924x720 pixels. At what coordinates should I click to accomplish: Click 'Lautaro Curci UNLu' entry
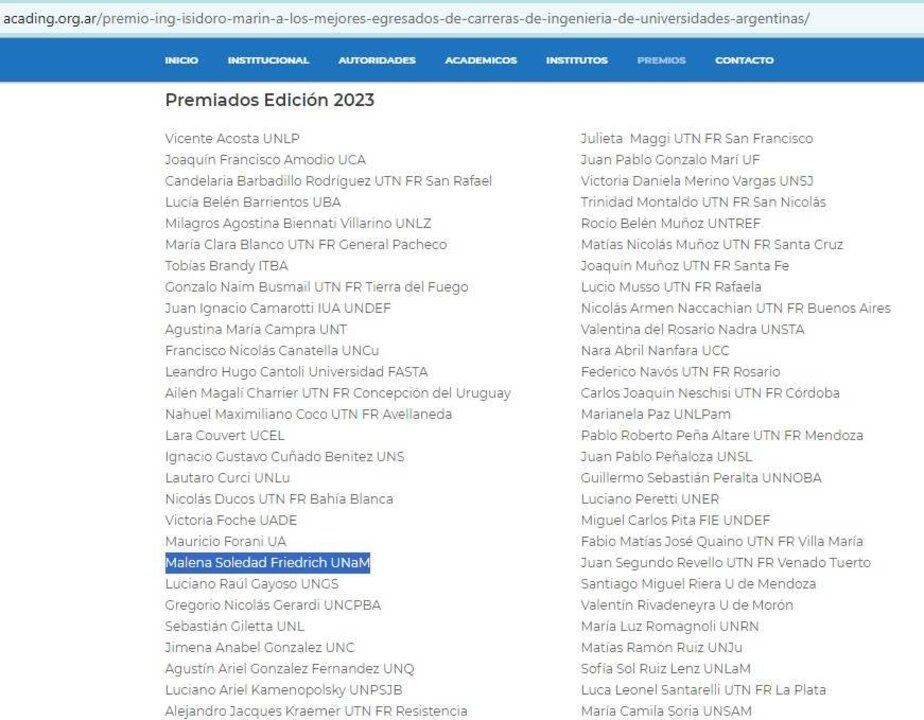point(227,478)
